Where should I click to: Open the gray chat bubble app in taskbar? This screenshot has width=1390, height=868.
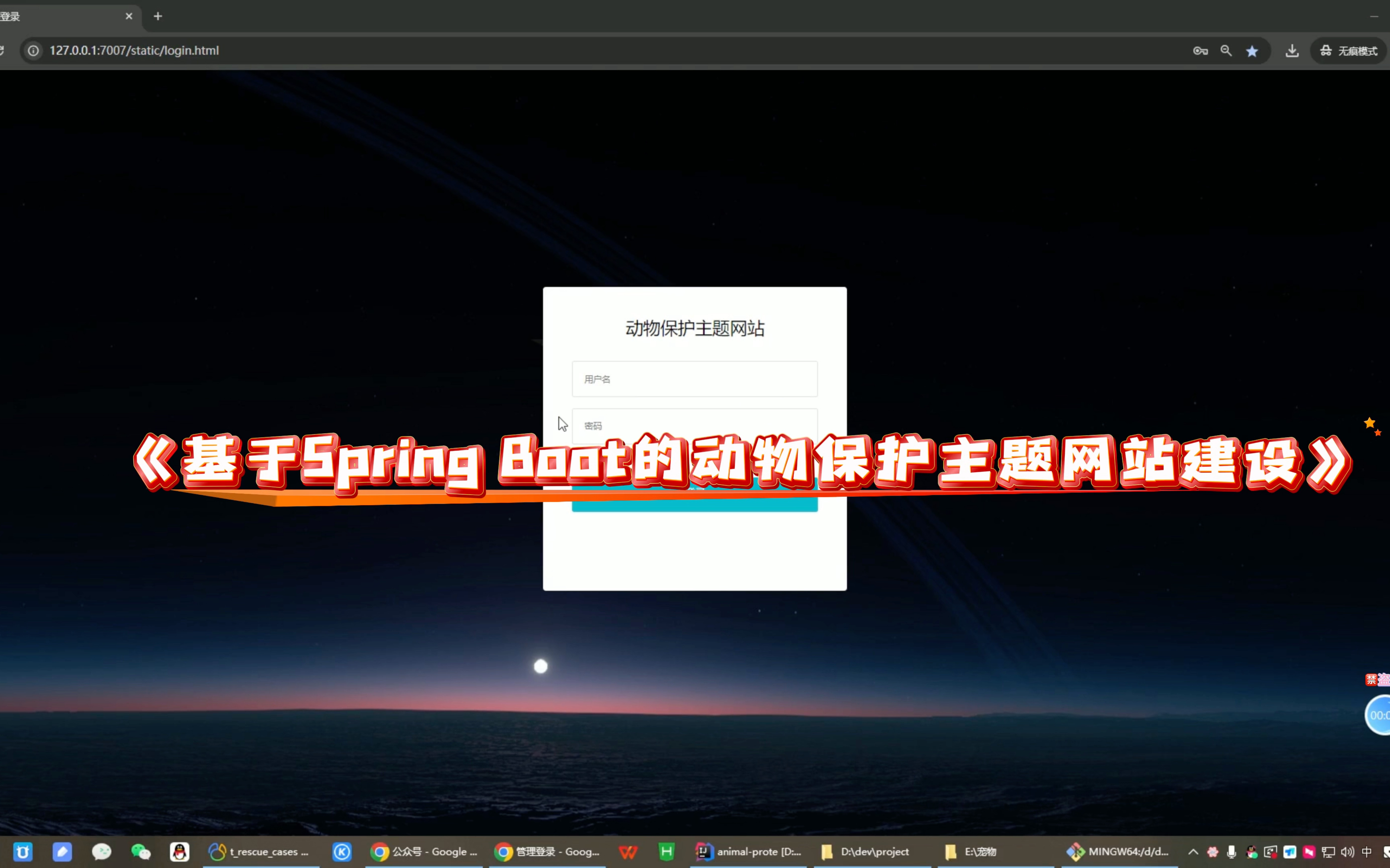point(102,852)
